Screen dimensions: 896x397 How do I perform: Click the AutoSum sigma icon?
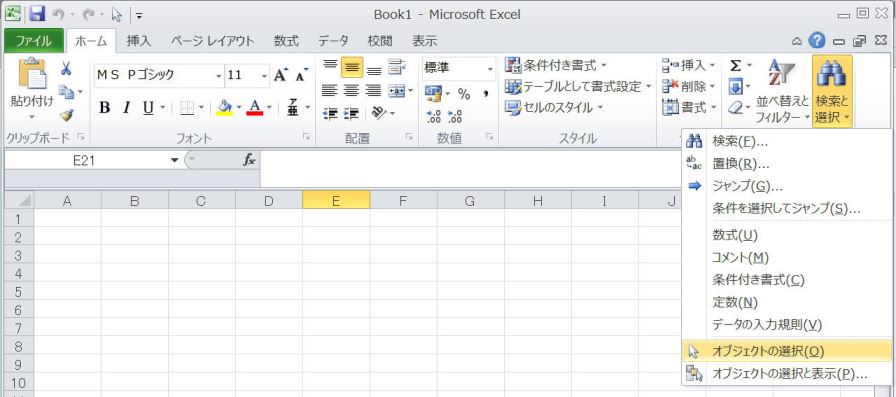click(736, 66)
